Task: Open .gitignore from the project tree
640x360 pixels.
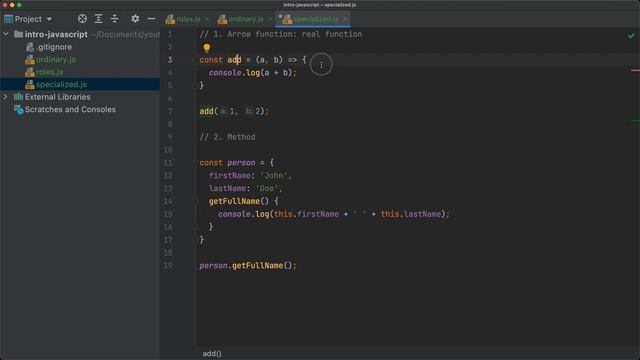Action: pyautogui.click(x=54, y=47)
